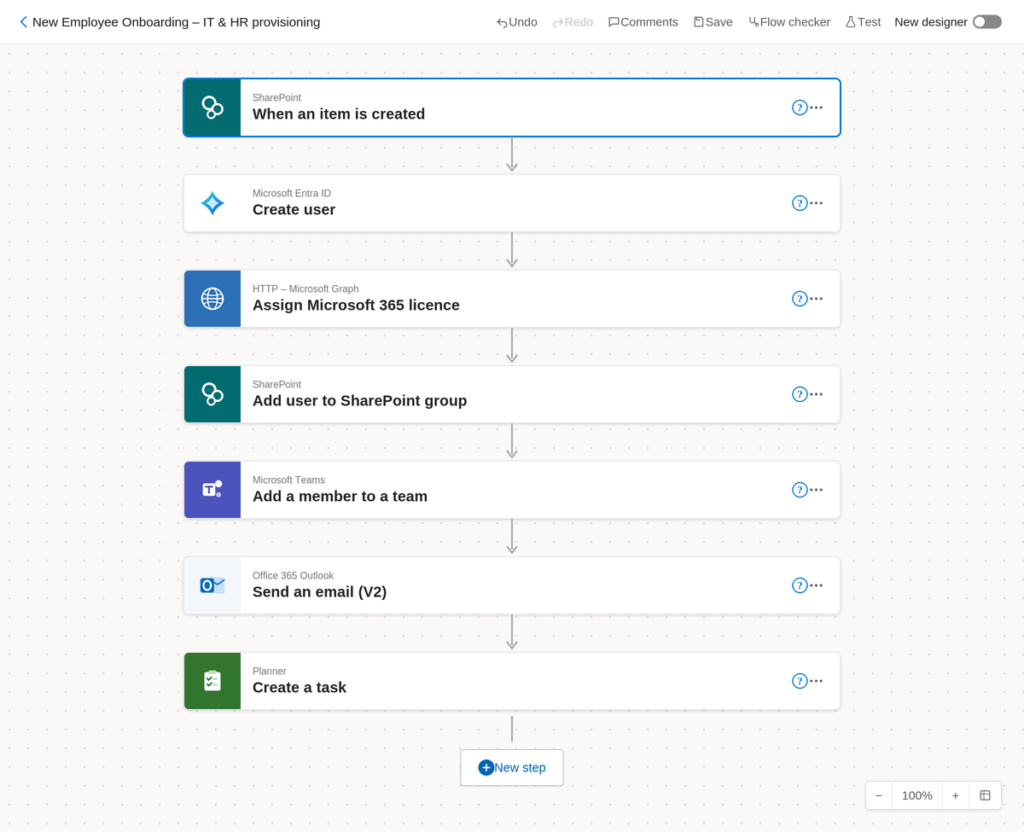Open help for Create user step

pyautogui.click(x=799, y=203)
